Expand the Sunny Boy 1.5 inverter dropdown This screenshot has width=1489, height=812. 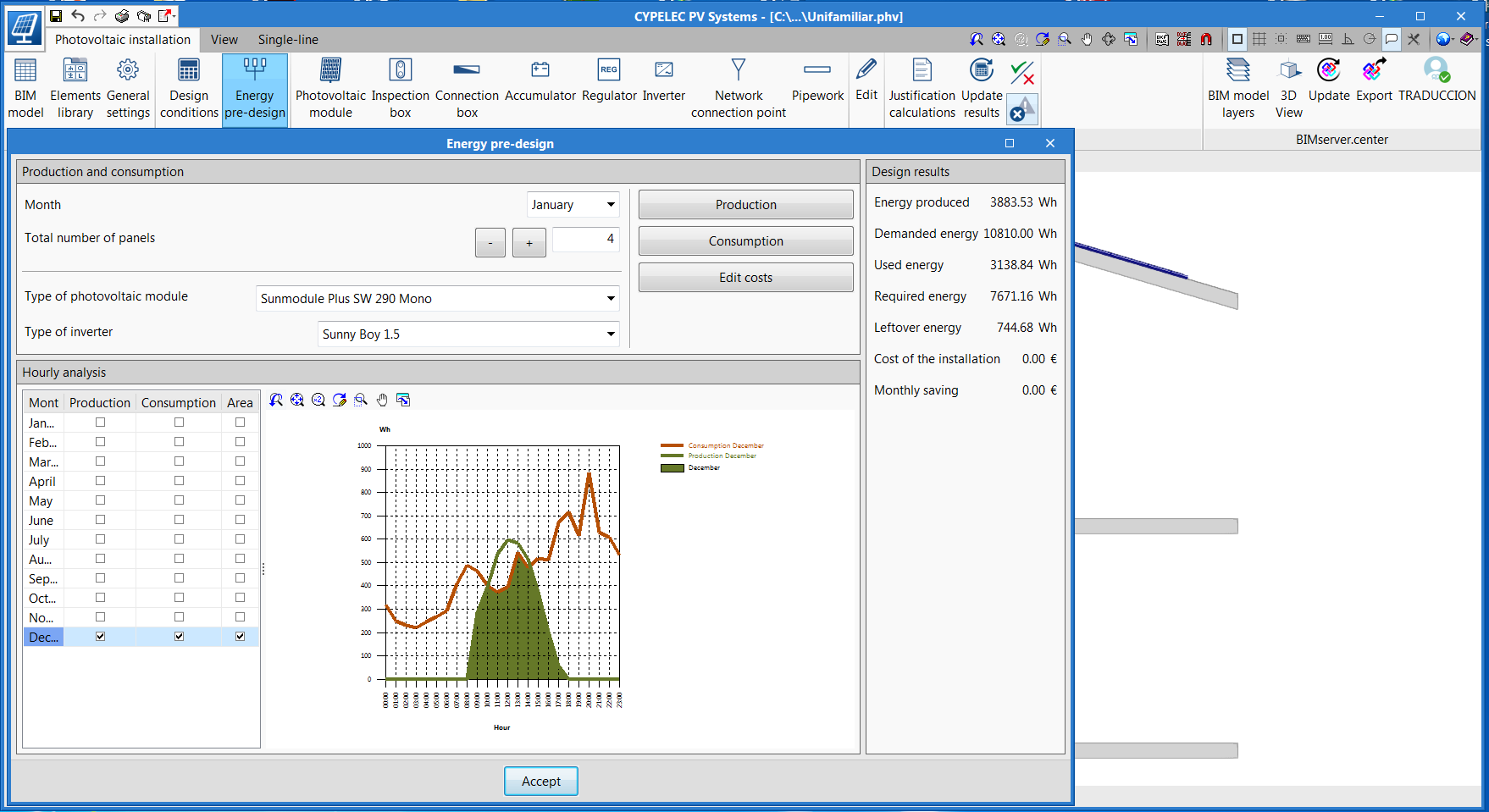click(609, 334)
